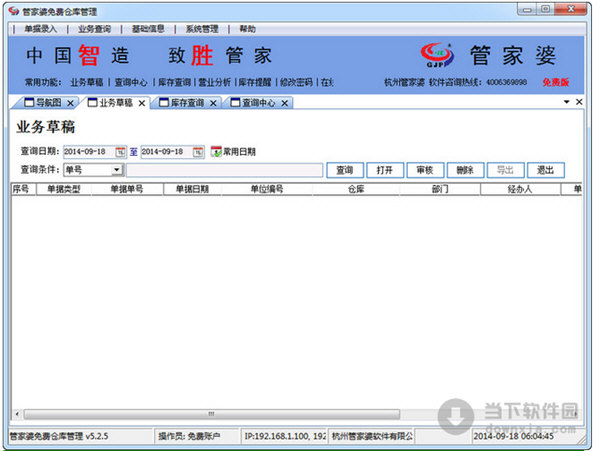Viewport: 600px width, 451px height.
Task: Open the 基础信息 menu
Action: (148, 29)
